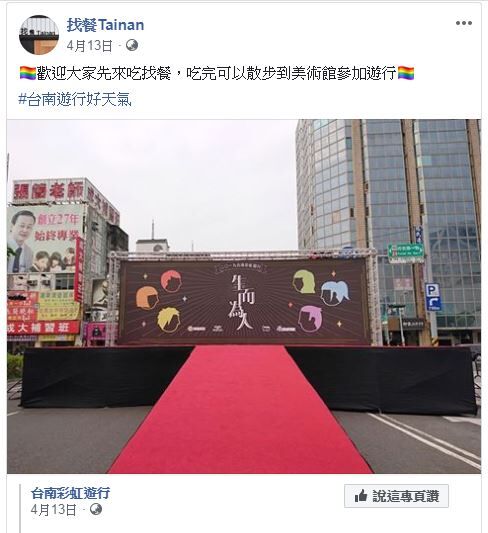Click the 生而為人 banner in the photo
488x533 pixels.
[x=244, y=302]
